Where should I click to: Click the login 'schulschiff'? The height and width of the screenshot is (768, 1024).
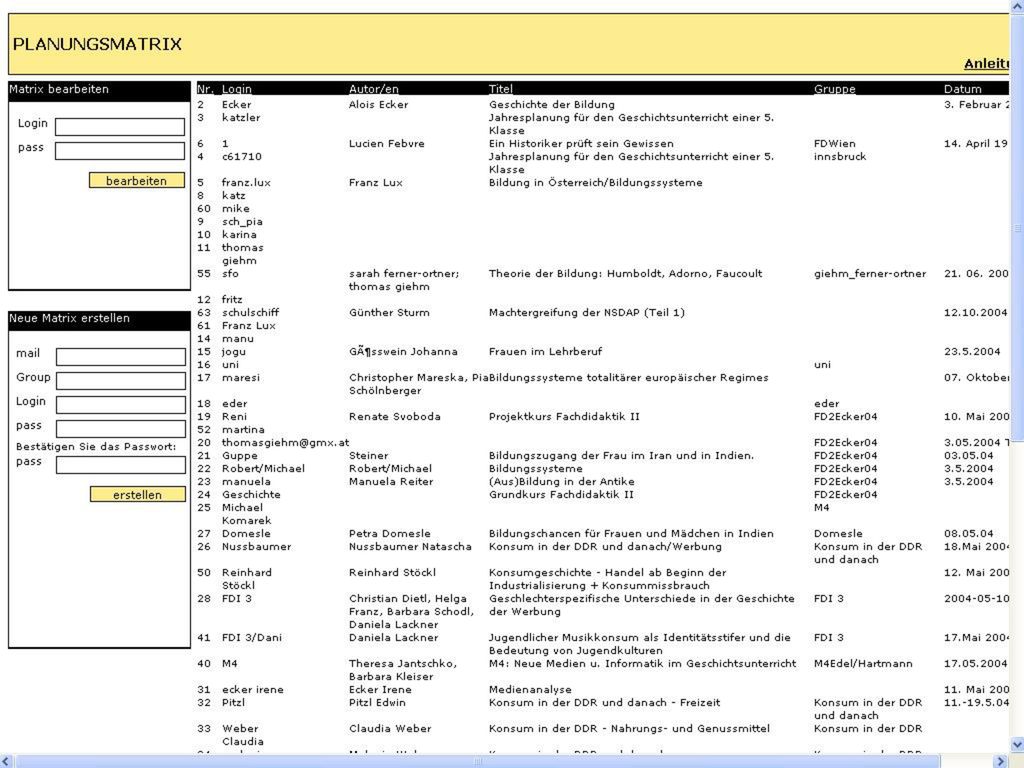[x=250, y=313]
